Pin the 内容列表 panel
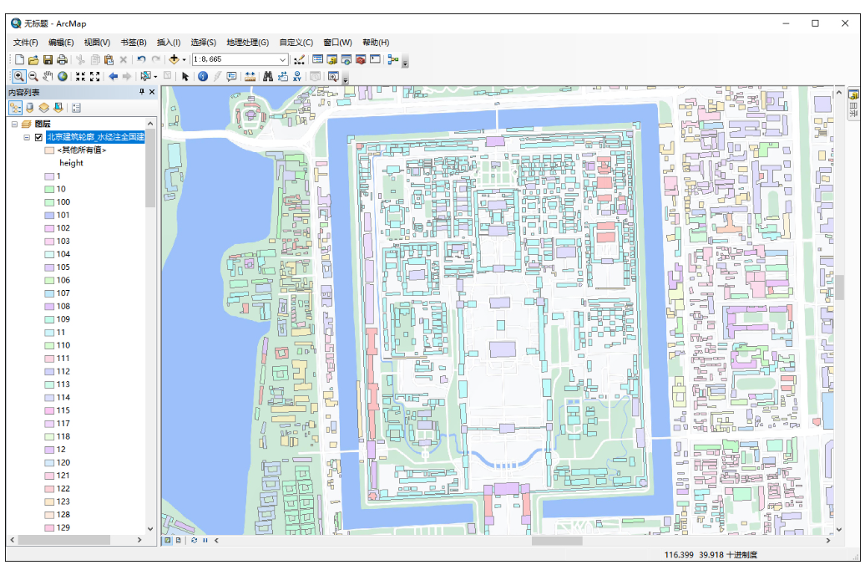866x566 pixels. 141,92
